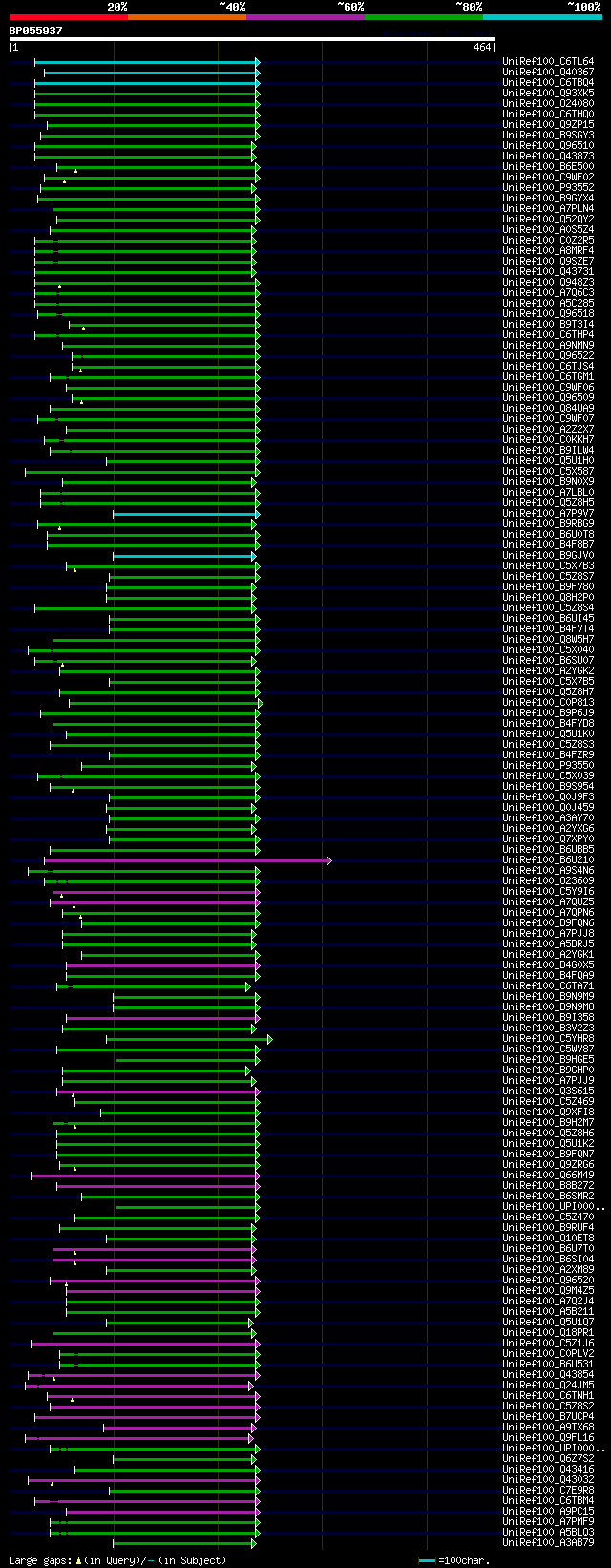Select label UniRef100_C5X587
Screen dimensions: 611x1568
(548, 472)
